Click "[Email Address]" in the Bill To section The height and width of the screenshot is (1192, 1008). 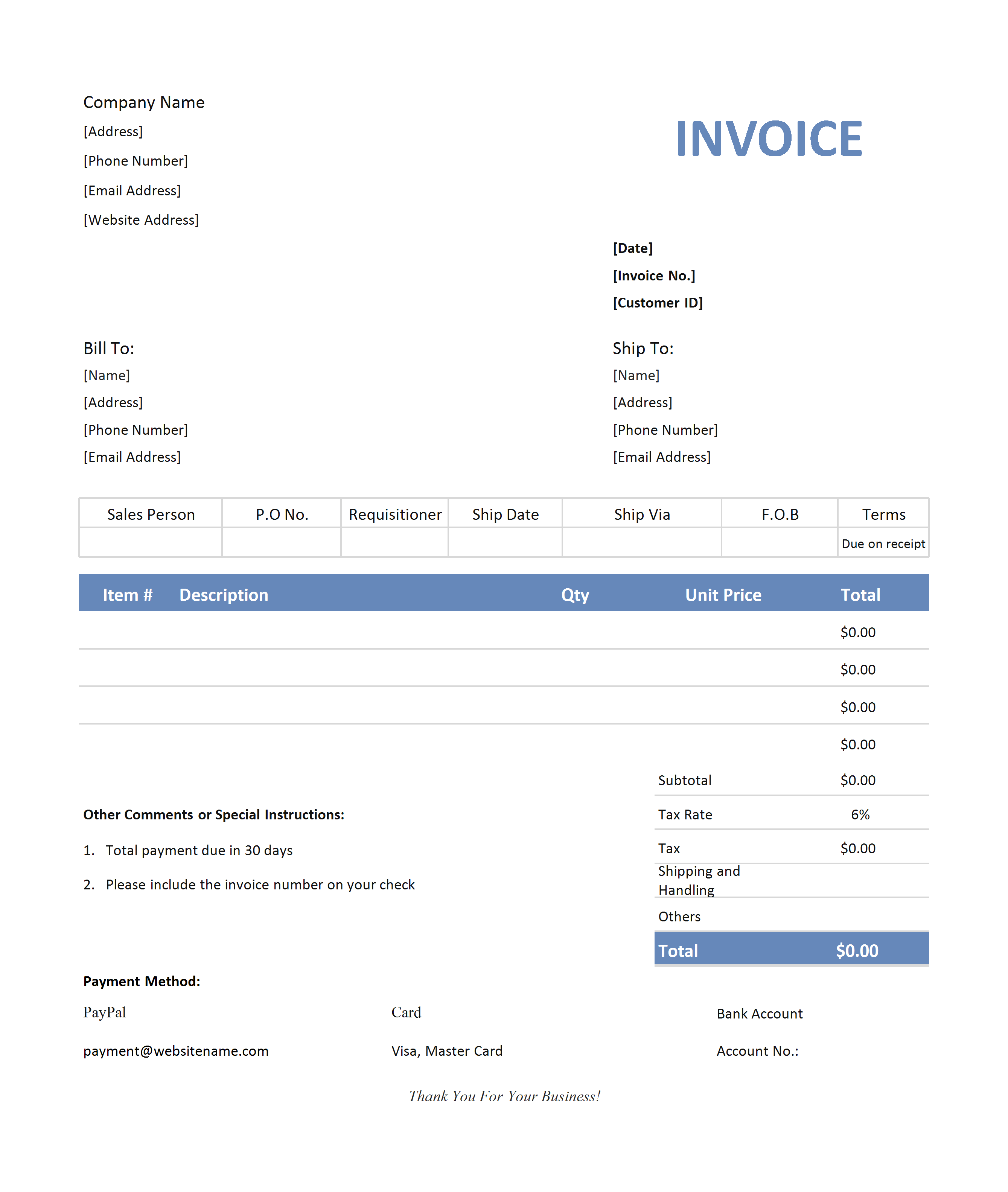(132, 457)
